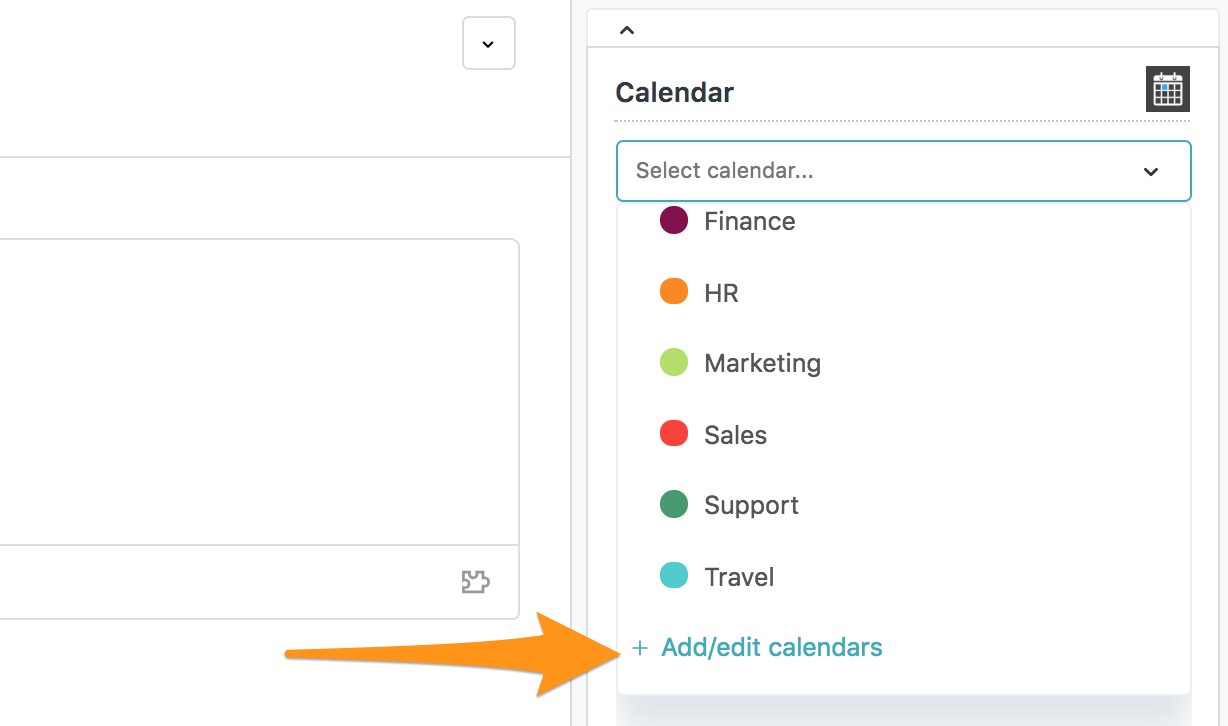
Task: Click the teal Travel color dot
Action: (x=674, y=575)
